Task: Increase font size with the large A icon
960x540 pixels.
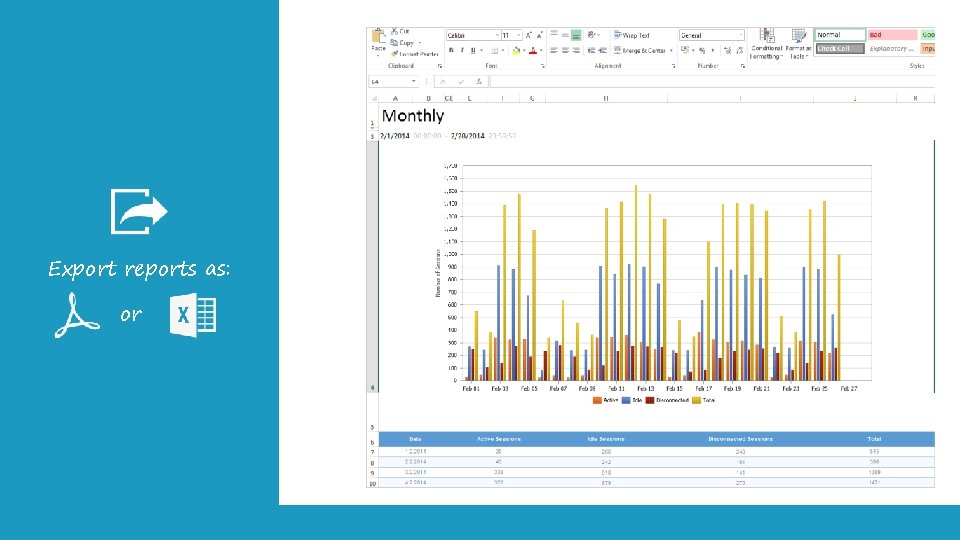Action: point(528,36)
